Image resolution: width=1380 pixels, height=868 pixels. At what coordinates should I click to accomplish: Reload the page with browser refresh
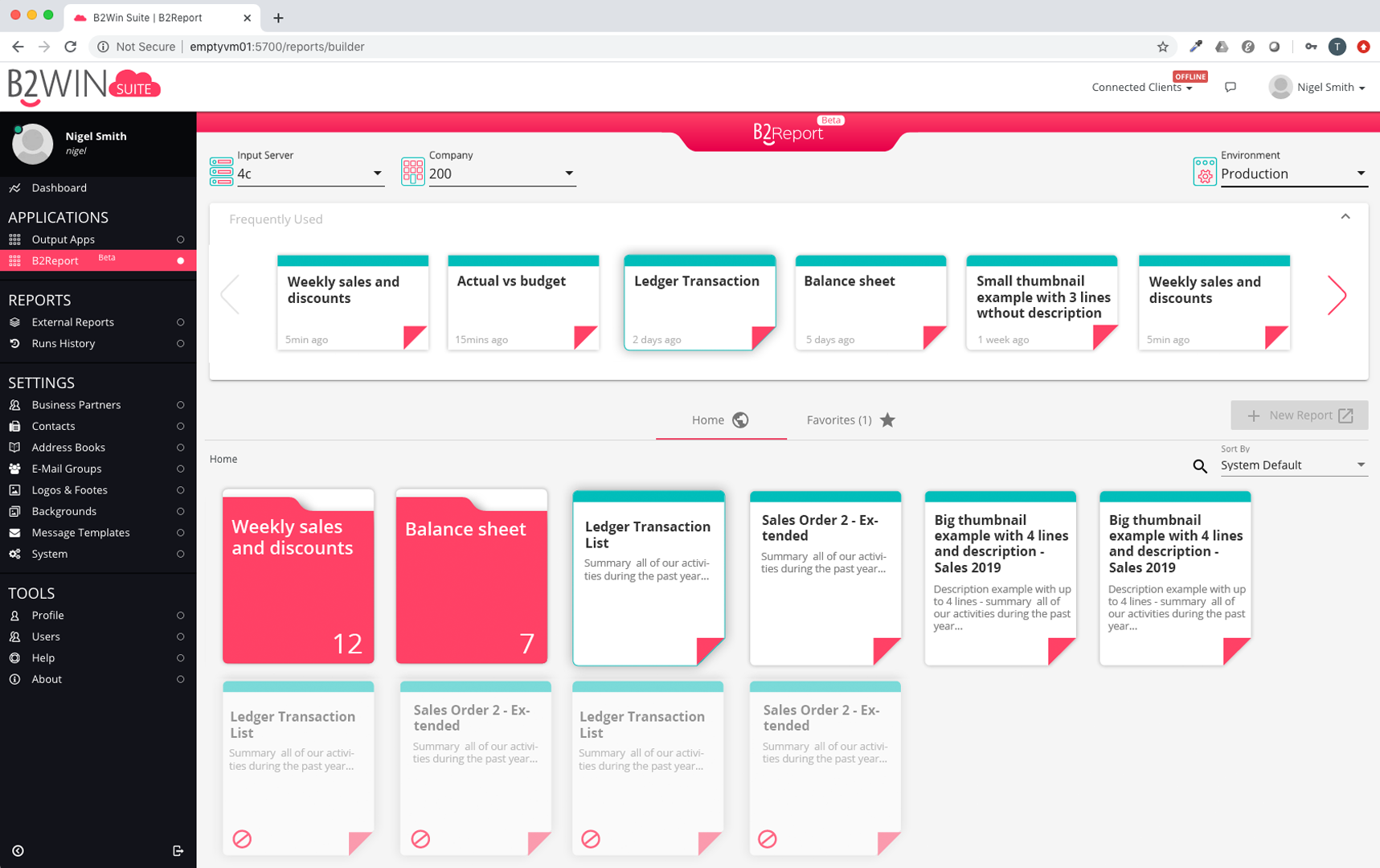(70, 47)
